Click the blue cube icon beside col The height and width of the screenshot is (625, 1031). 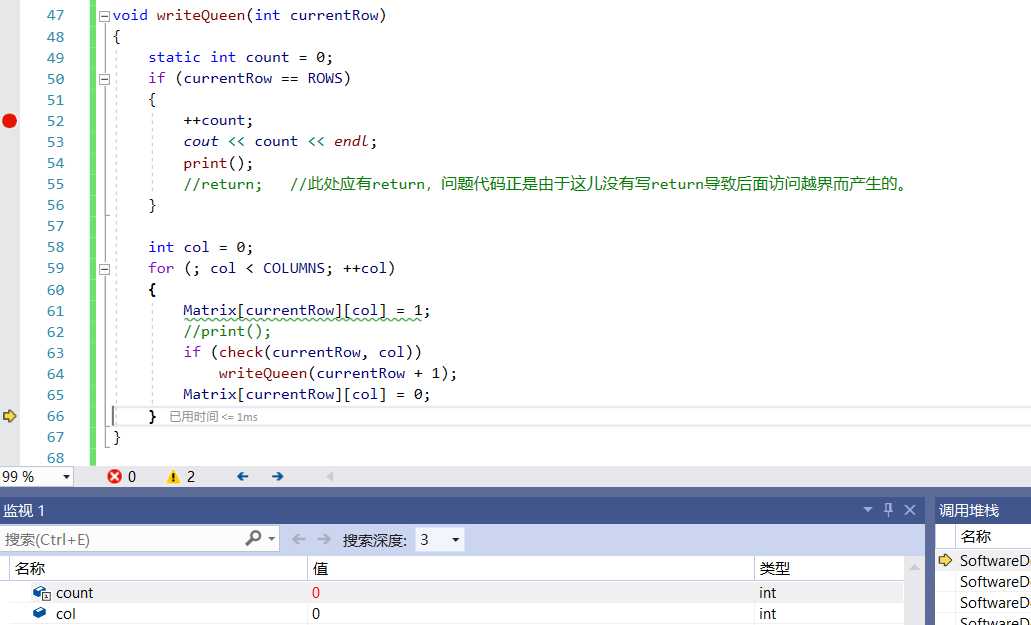coord(40,613)
